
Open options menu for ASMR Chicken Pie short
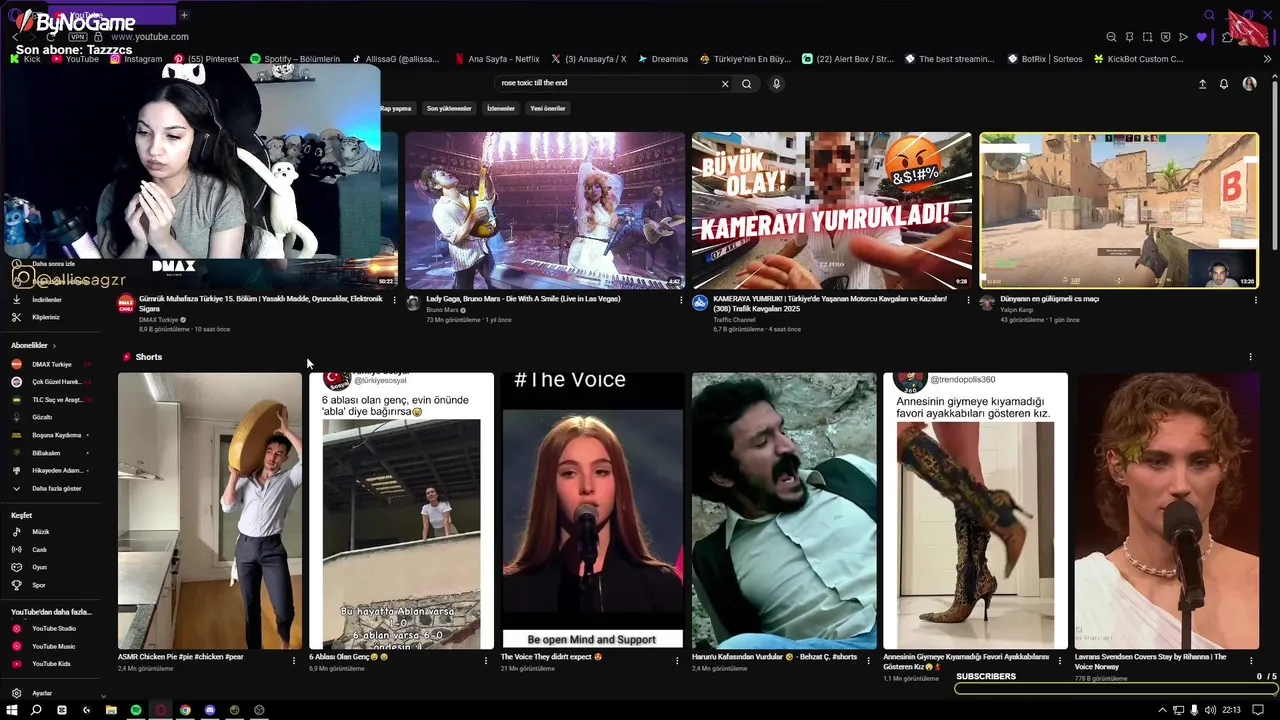tap(294, 661)
